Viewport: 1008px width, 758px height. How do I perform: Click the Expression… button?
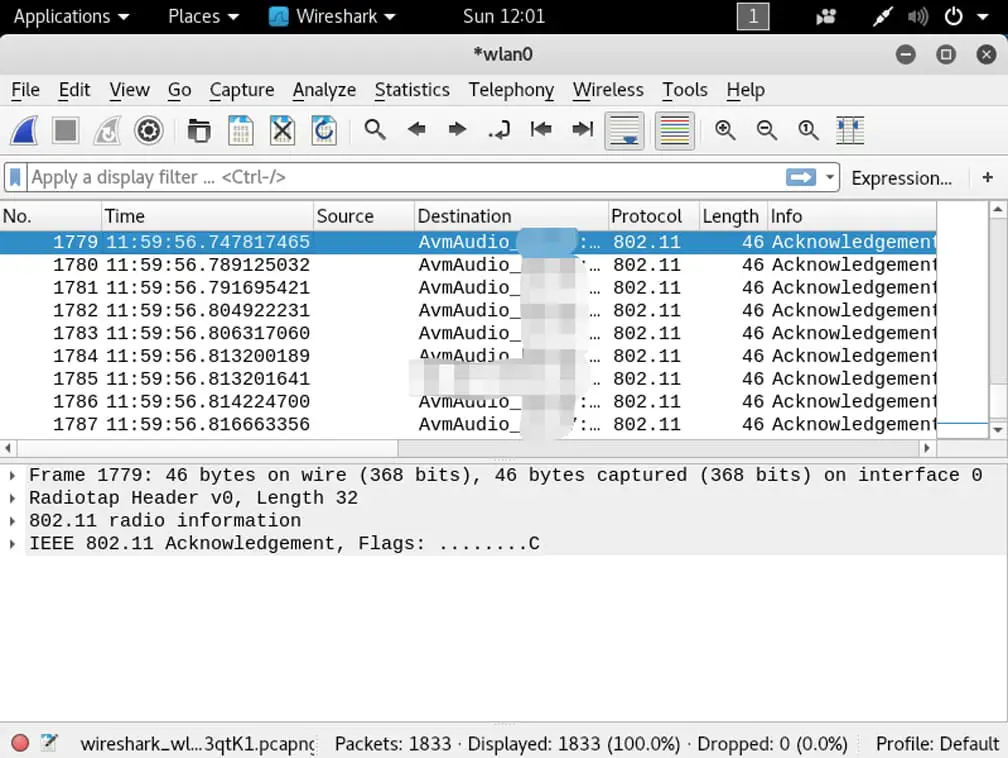click(x=901, y=178)
